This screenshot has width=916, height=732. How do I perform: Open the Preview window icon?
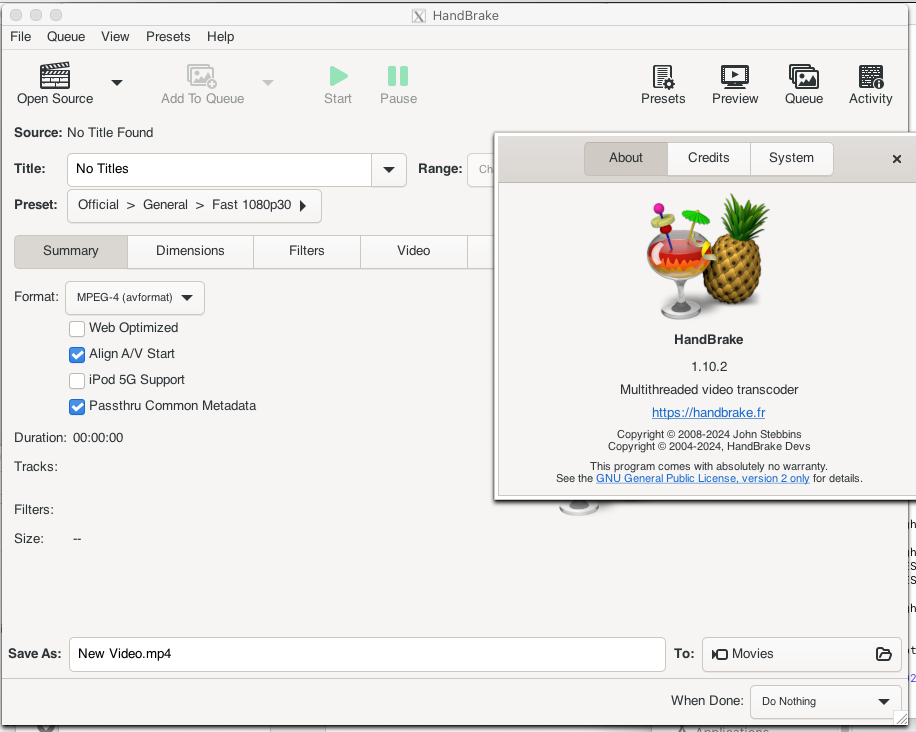click(x=735, y=77)
